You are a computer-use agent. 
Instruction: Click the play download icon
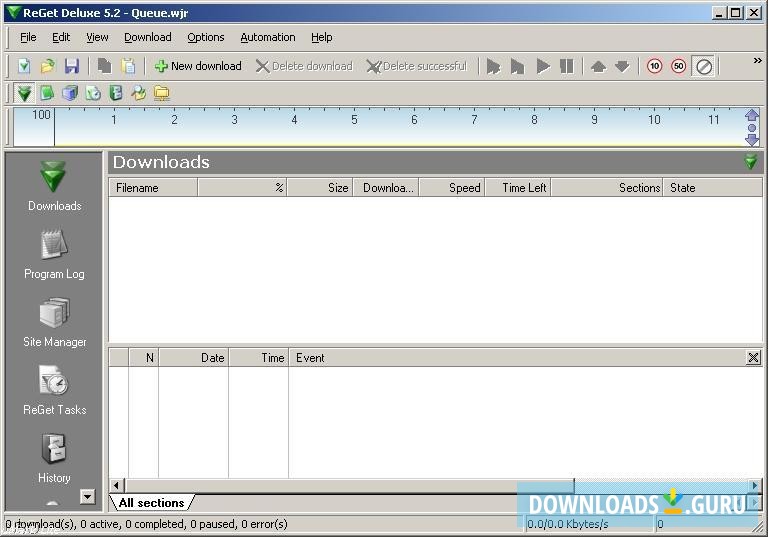click(542, 66)
